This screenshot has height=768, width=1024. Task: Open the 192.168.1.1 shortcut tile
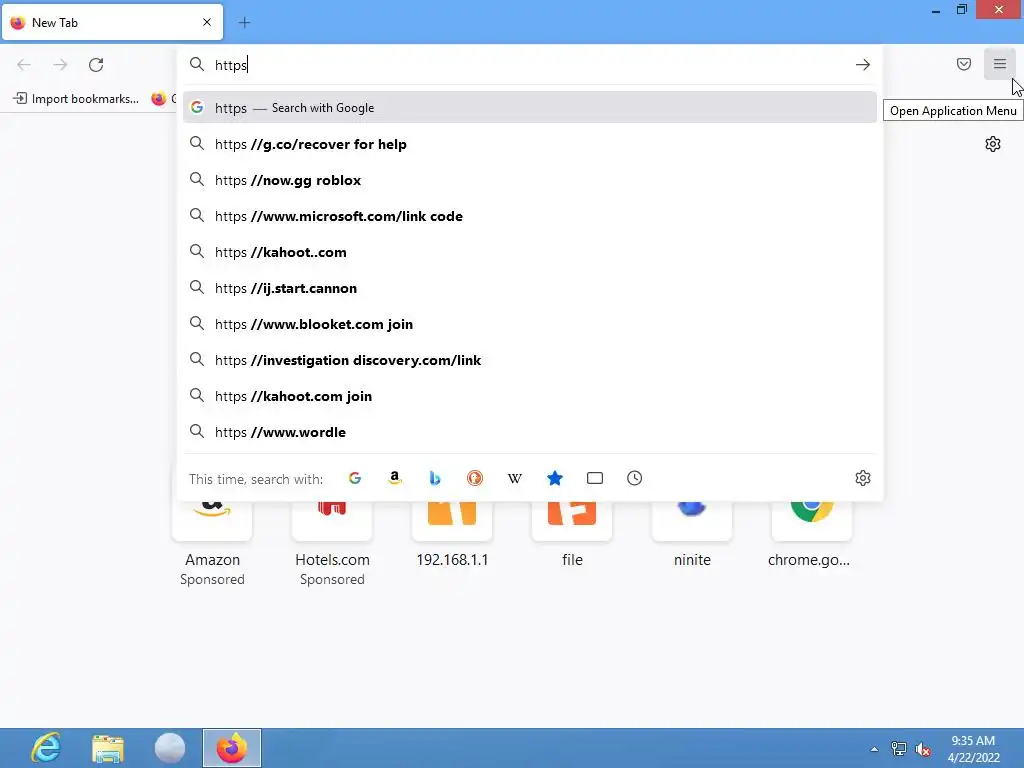[452, 536]
